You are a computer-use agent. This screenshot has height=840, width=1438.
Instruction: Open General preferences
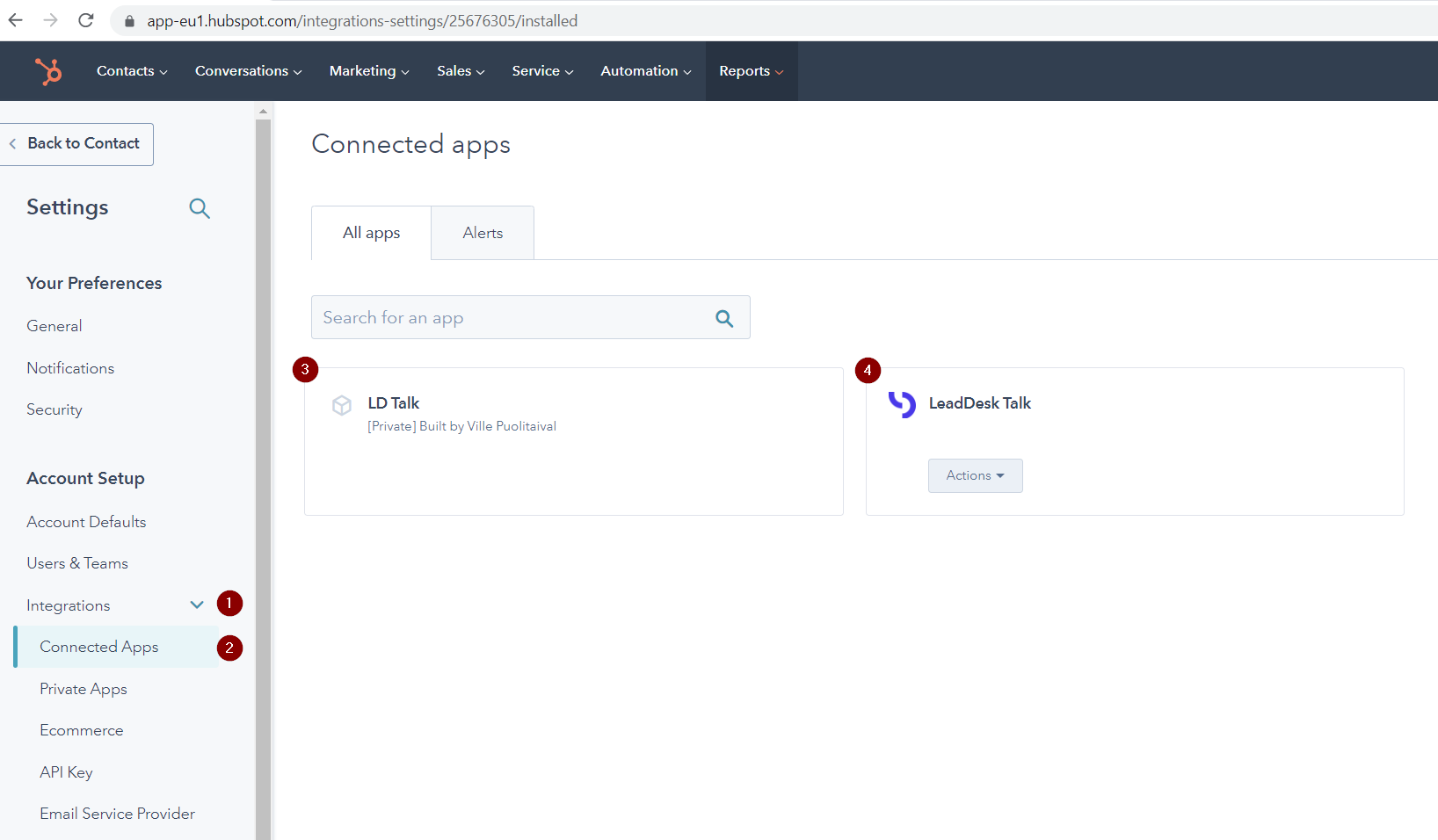(54, 326)
